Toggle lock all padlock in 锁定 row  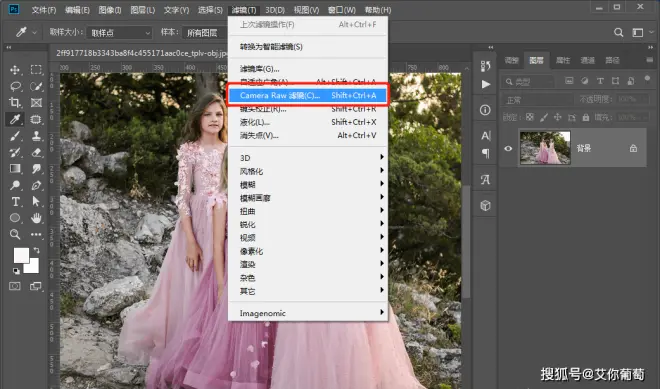585,117
